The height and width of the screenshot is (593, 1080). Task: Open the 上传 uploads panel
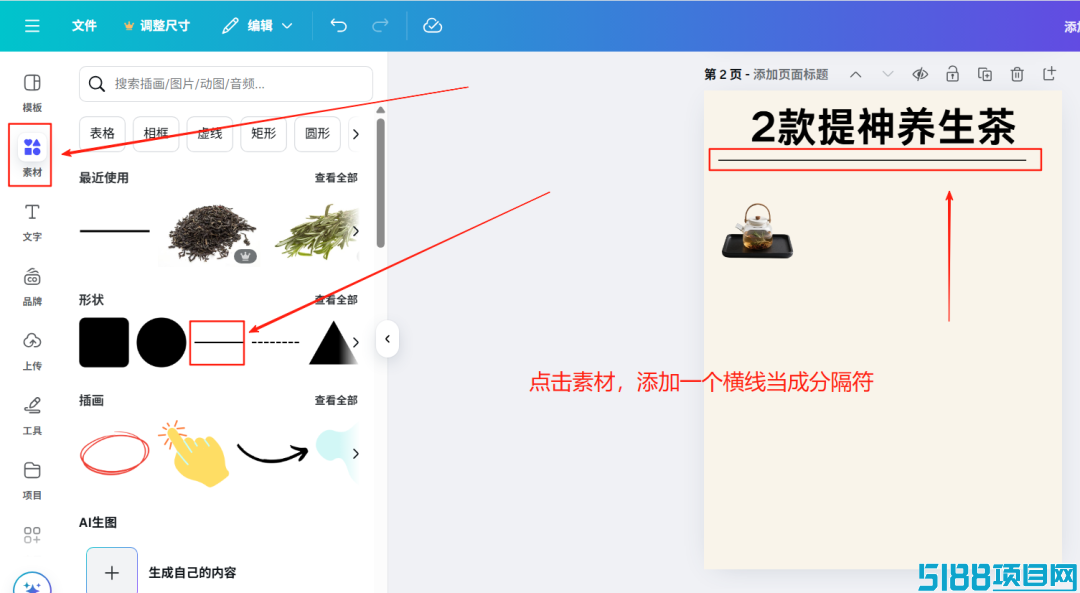(x=32, y=351)
